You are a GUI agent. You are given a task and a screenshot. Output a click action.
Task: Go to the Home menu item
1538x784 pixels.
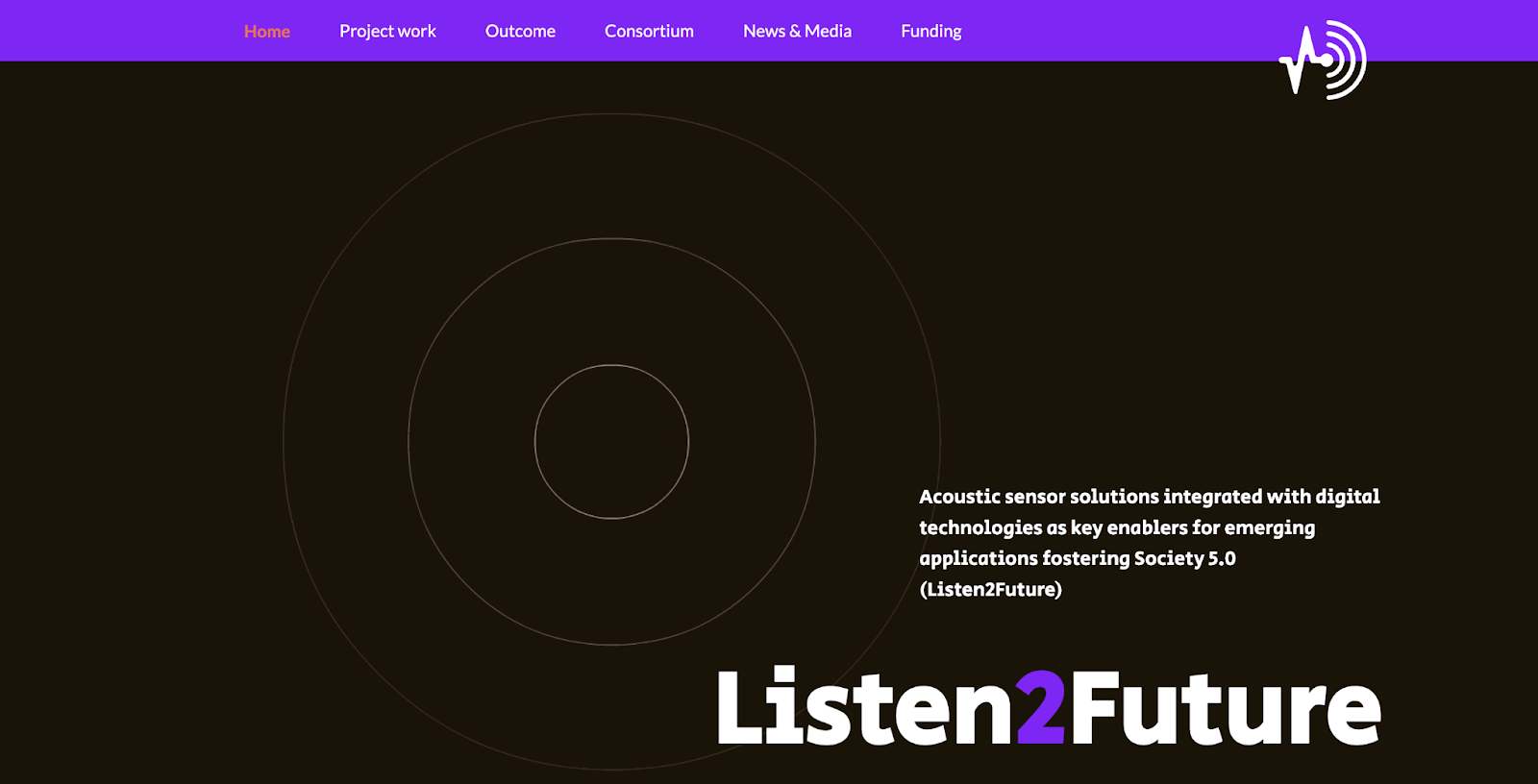[267, 31]
